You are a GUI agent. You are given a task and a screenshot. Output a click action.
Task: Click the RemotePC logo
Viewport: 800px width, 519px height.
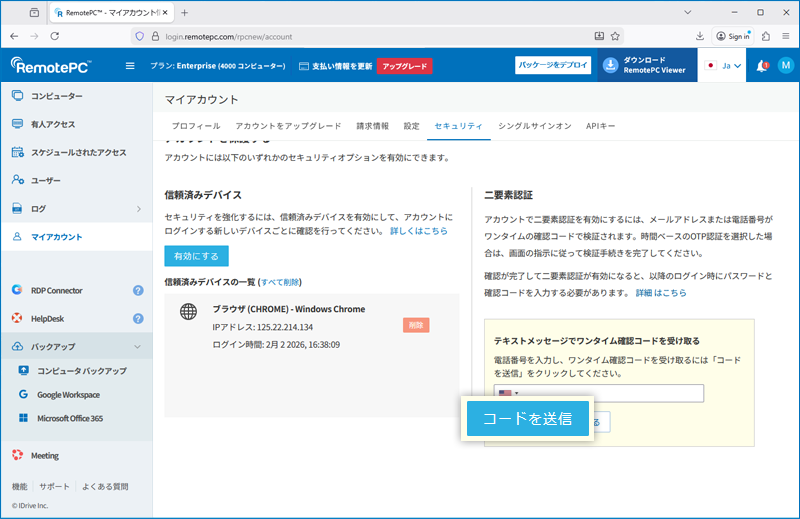(x=51, y=65)
